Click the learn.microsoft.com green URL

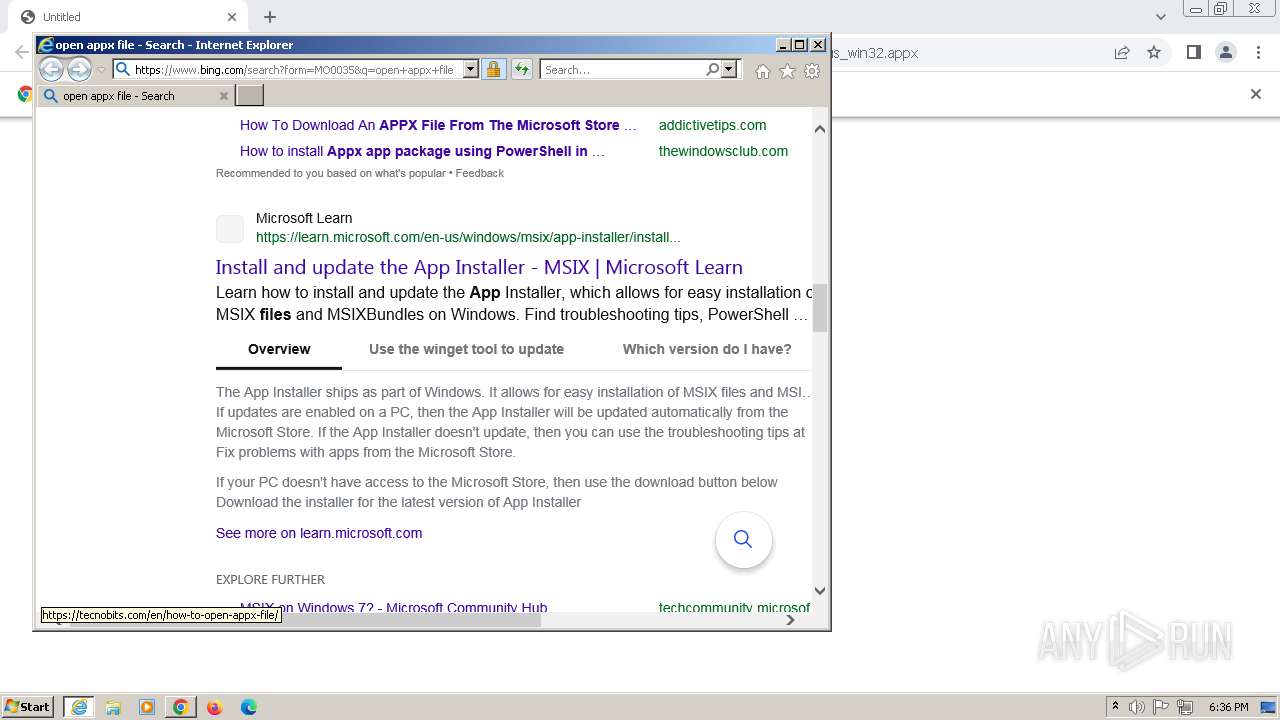coord(468,237)
